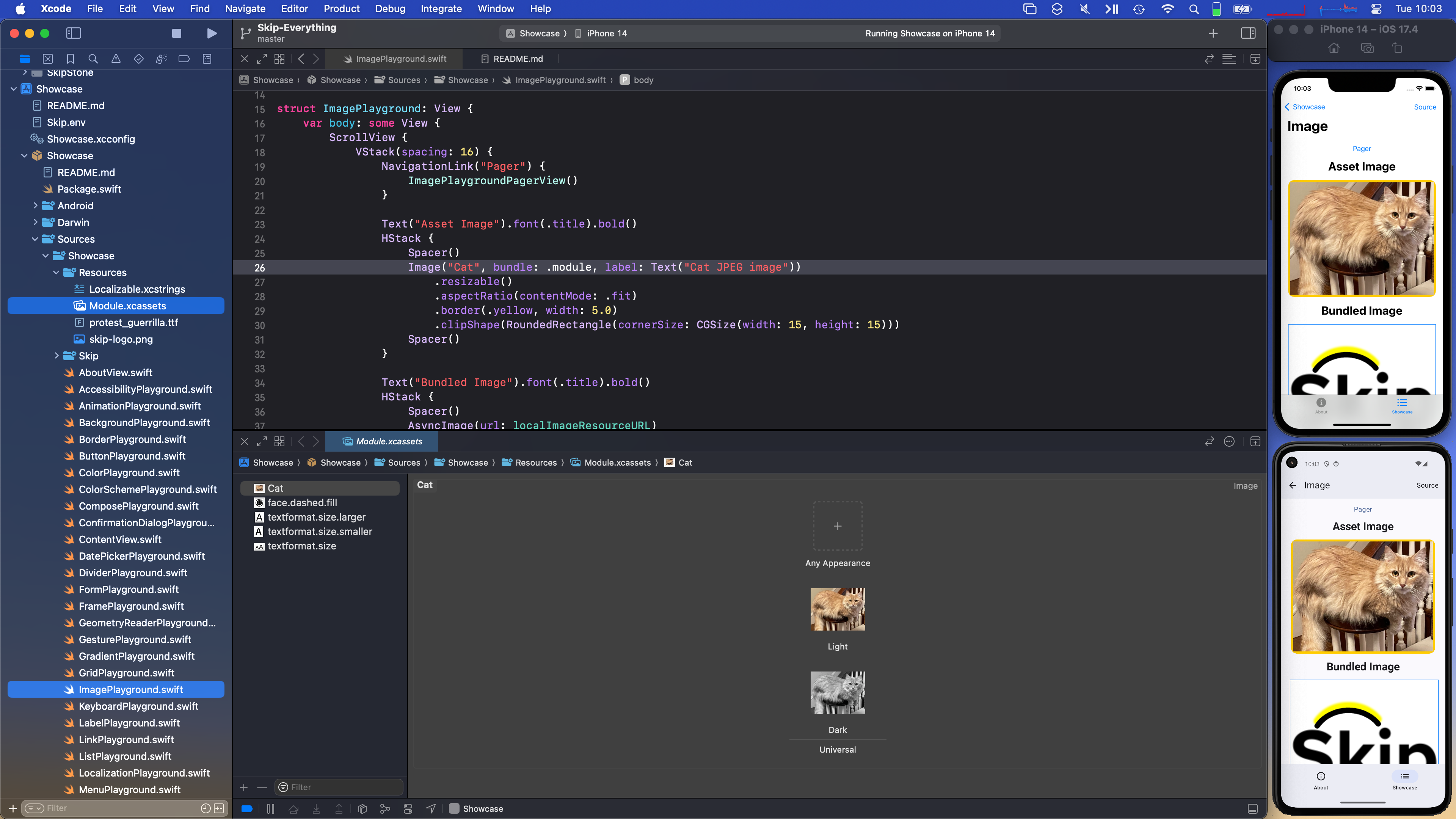This screenshot has width=1456, height=819.
Task: Open the Find navigator magnifier icon
Action: [93, 59]
